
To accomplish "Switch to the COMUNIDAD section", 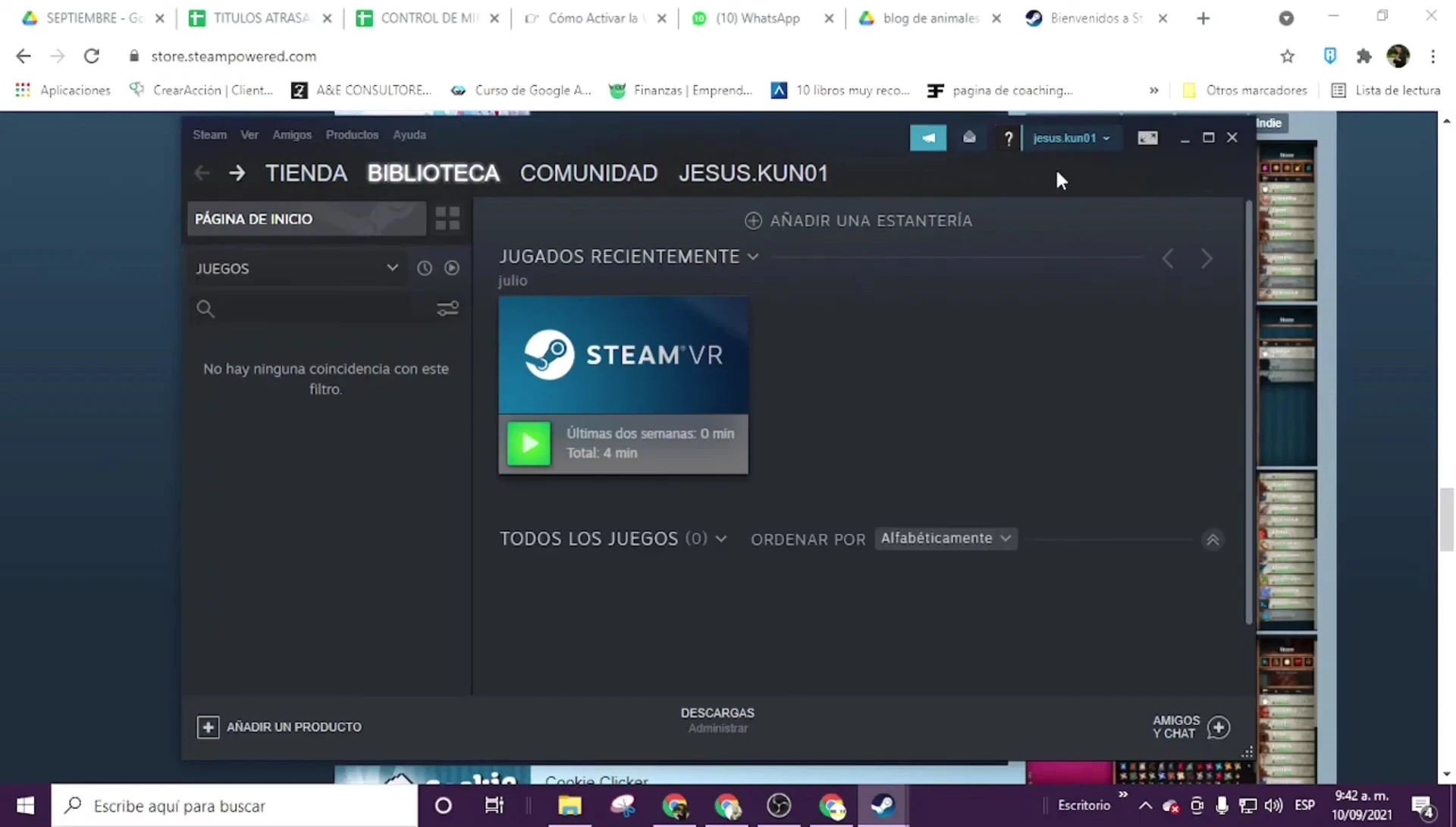I will (x=588, y=173).
